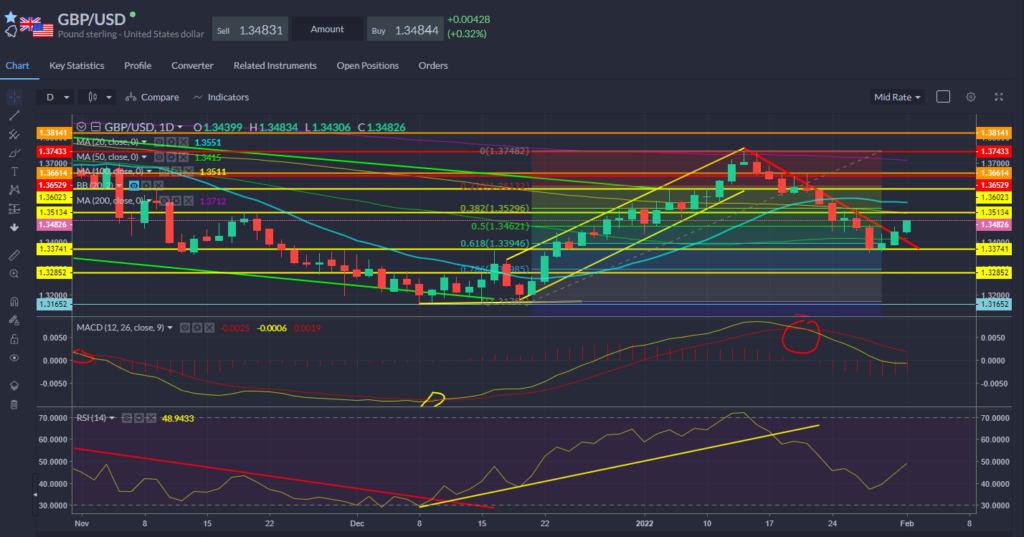Viewport: 1024px width, 537px height.
Task: Switch to the Key Statistics tab
Action: (x=77, y=66)
